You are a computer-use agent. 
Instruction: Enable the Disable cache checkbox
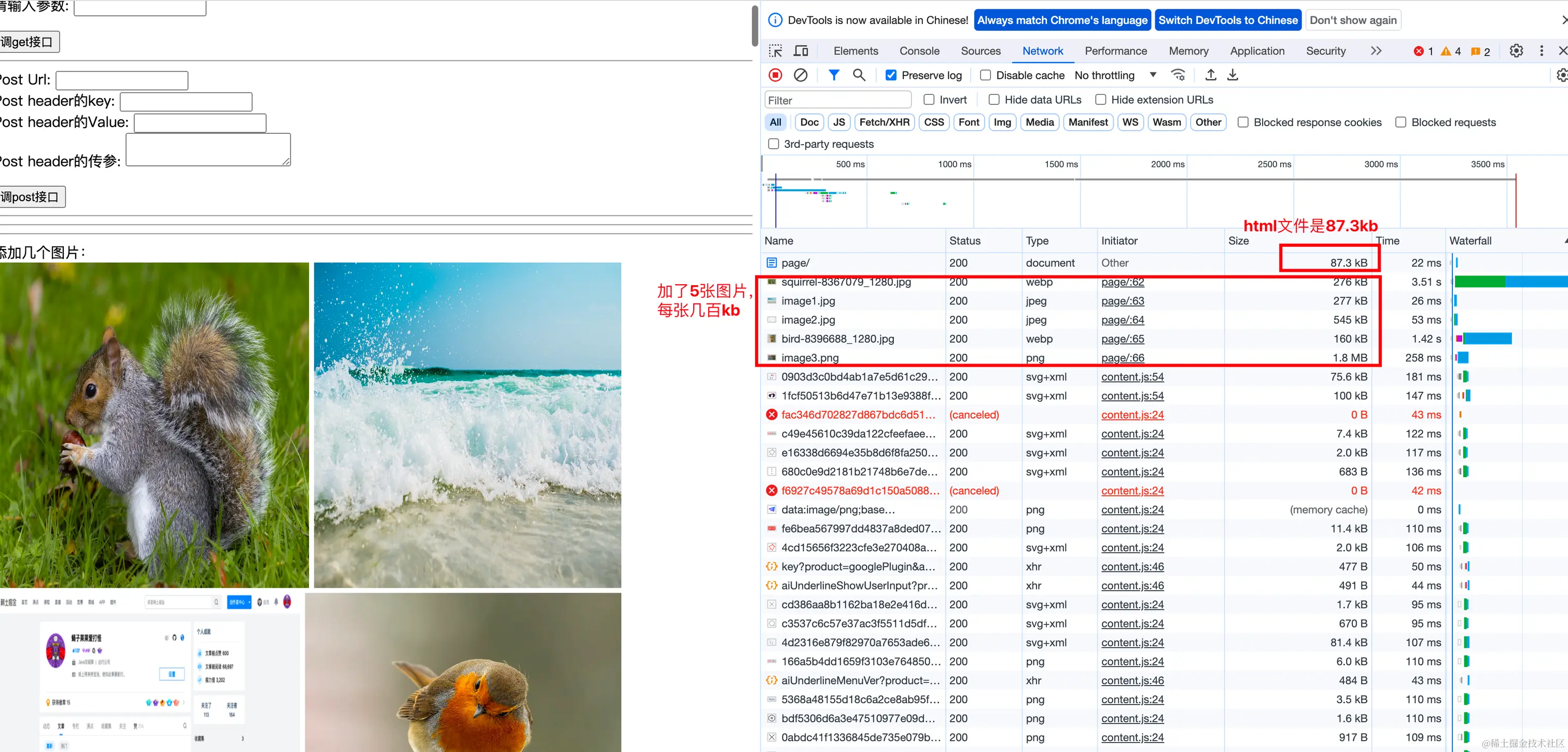[x=986, y=75]
